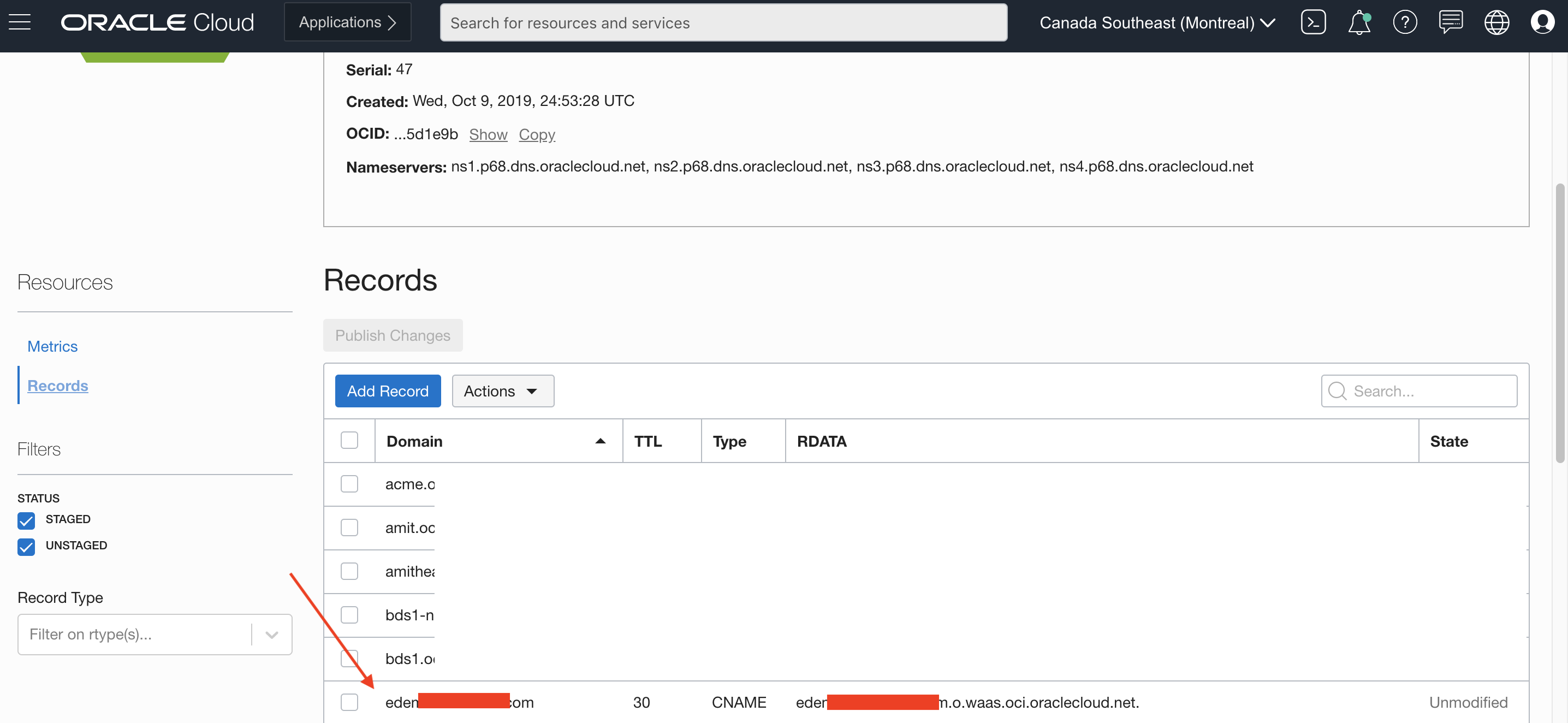Open the chat support icon
The height and width of the screenshot is (723, 1568).
1451,22
